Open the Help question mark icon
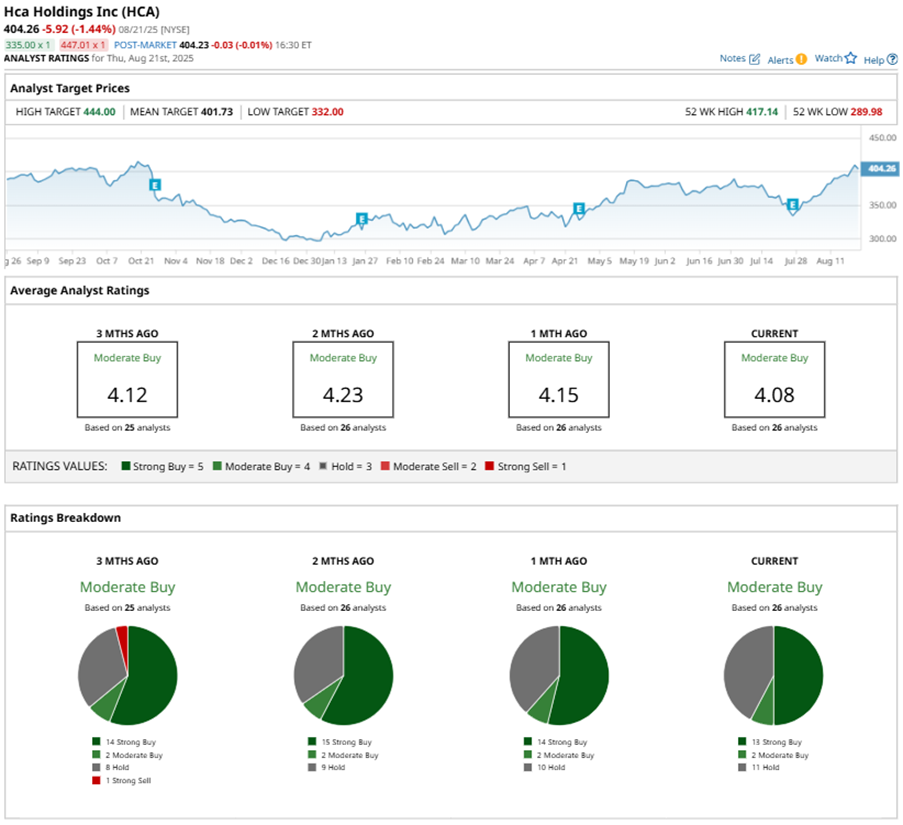 coord(892,59)
